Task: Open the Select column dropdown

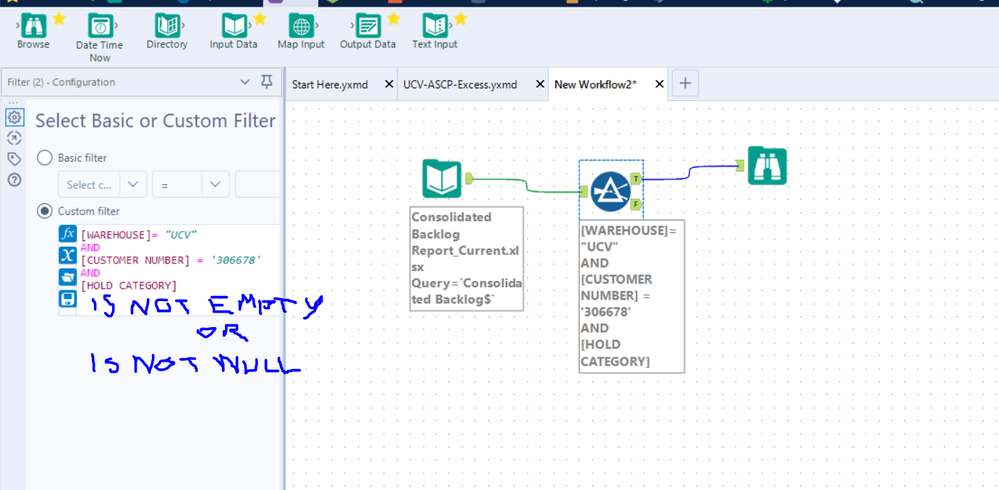Action: 103,185
